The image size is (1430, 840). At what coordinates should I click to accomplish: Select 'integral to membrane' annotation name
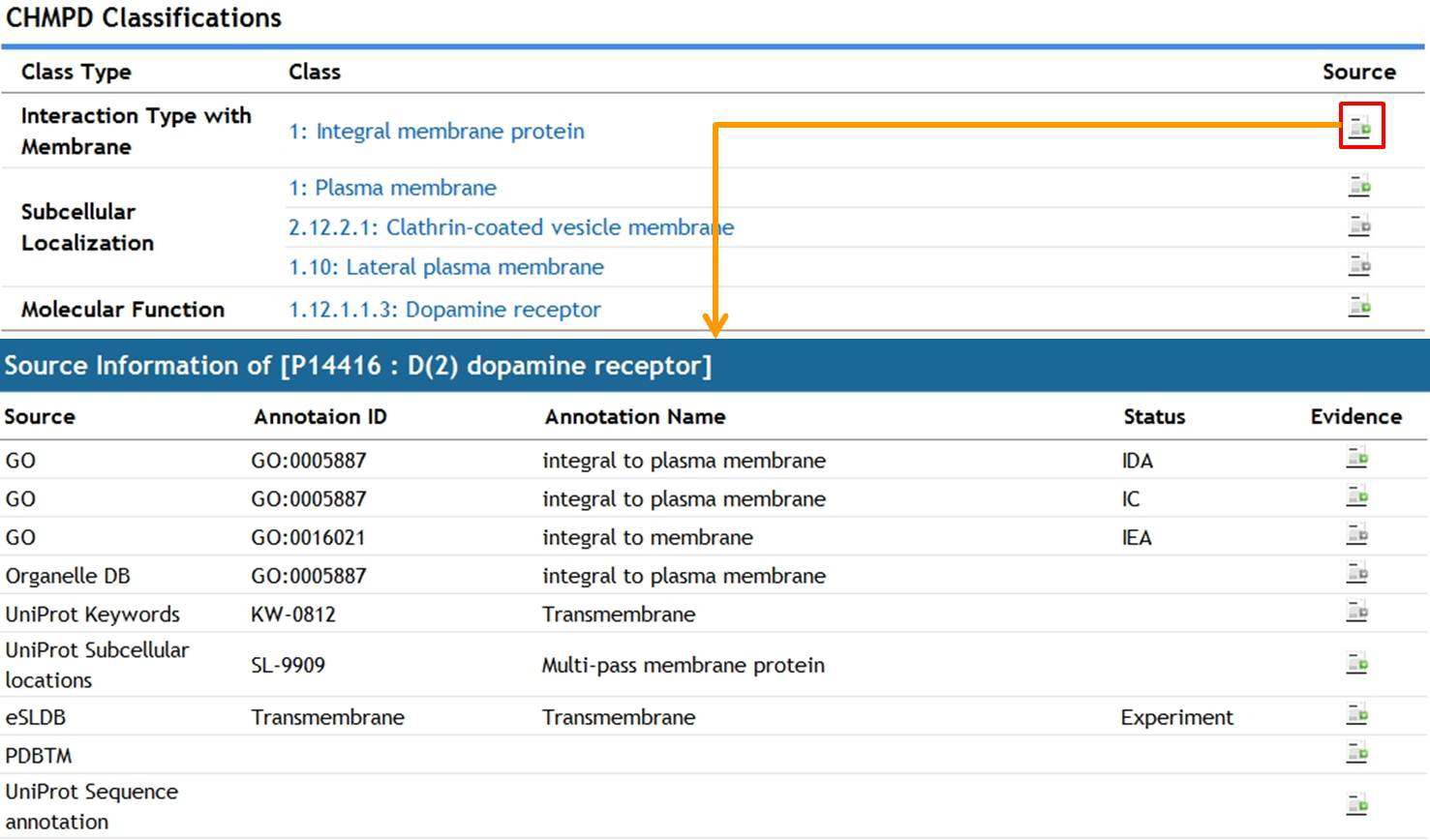[x=648, y=538]
